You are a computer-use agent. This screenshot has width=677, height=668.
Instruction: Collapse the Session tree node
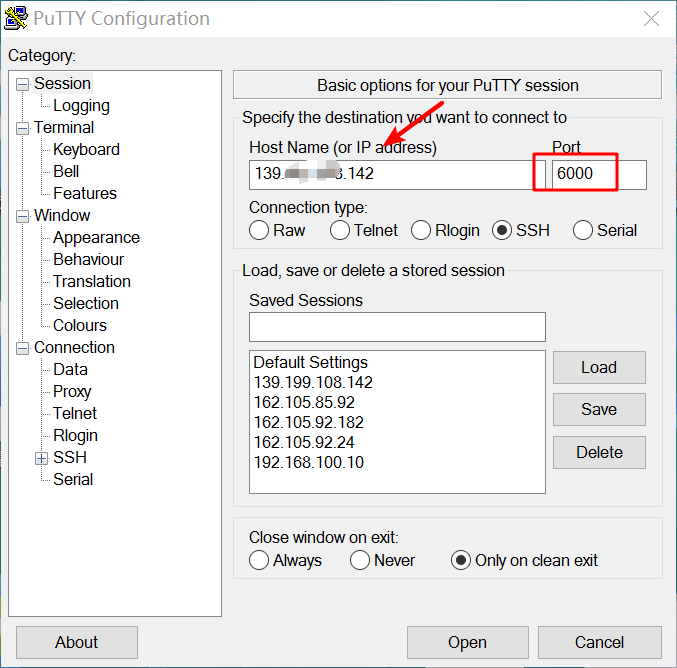(x=22, y=84)
